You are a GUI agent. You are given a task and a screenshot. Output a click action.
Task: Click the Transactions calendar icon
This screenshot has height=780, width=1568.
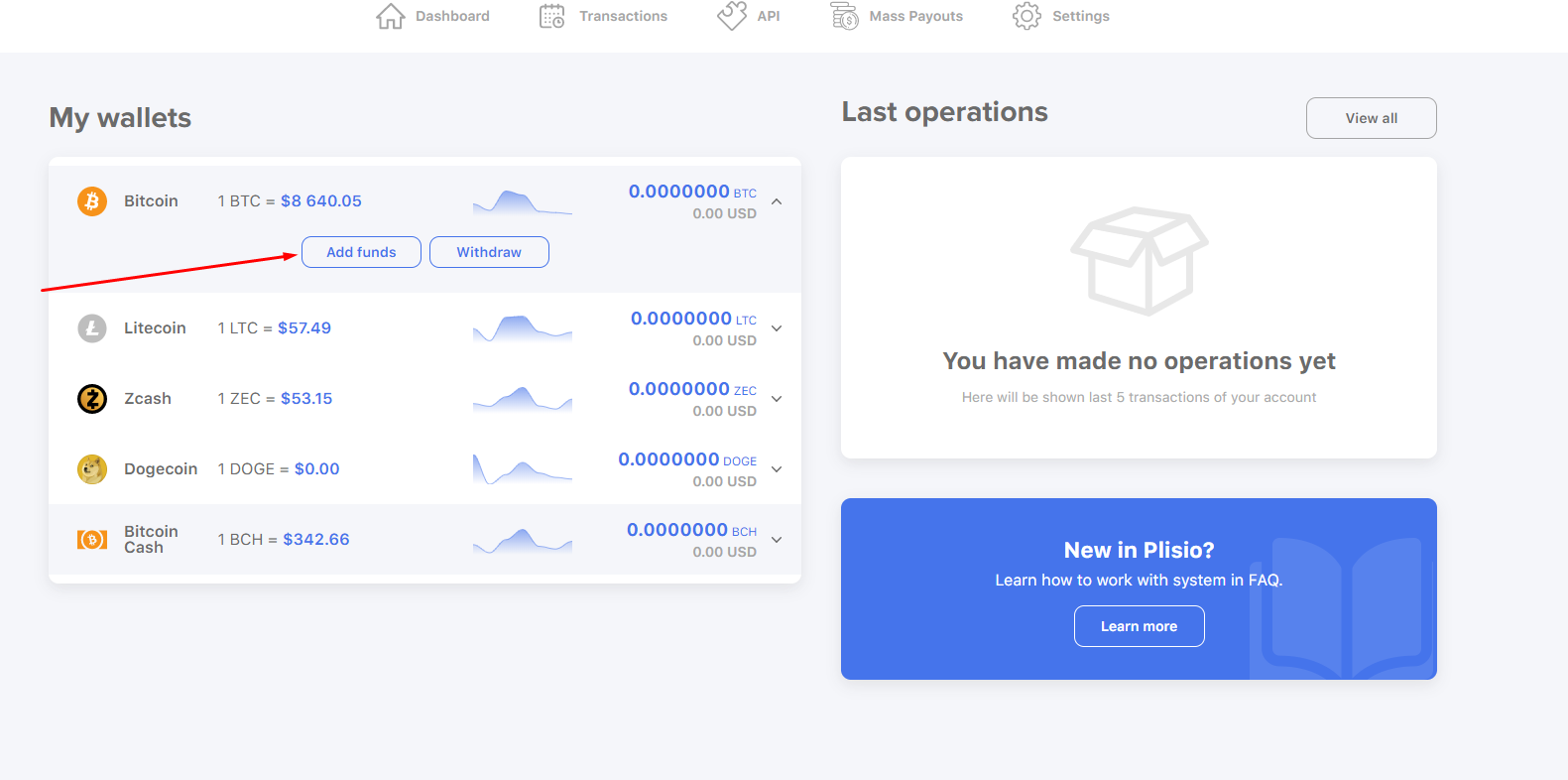point(552,16)
